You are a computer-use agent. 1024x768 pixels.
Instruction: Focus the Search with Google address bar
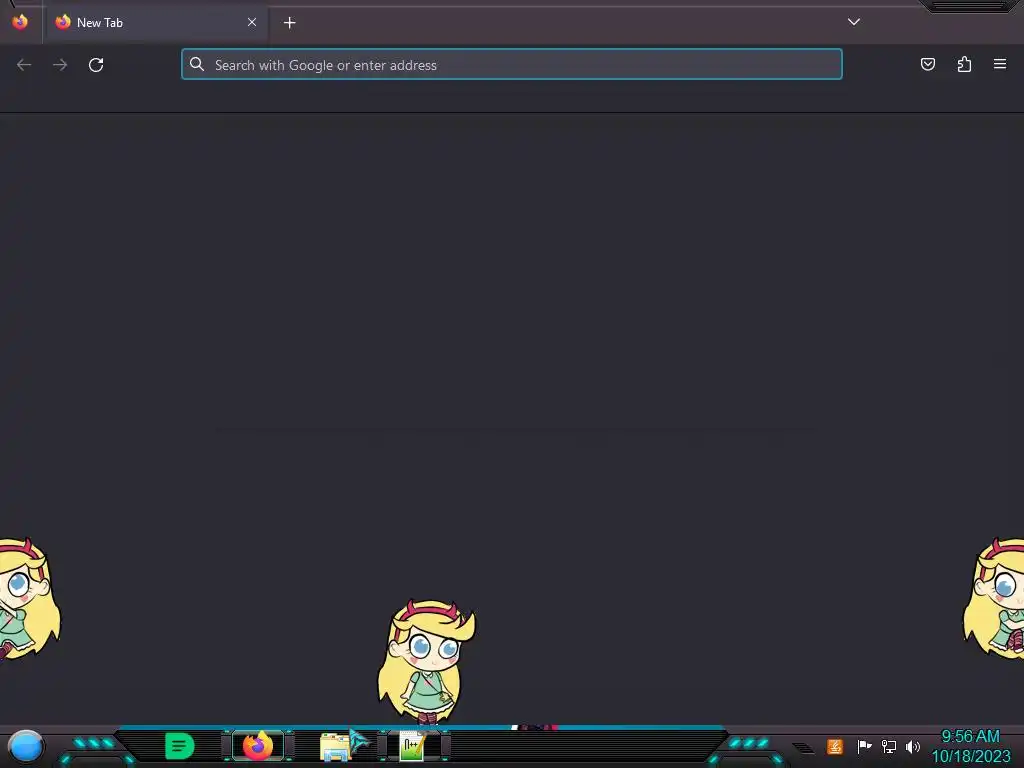[511, 65]
